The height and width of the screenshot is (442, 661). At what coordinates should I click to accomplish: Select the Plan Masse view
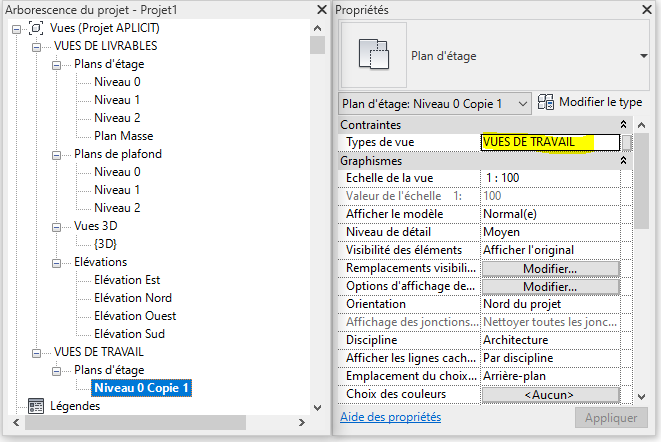[x=123, y=136]
